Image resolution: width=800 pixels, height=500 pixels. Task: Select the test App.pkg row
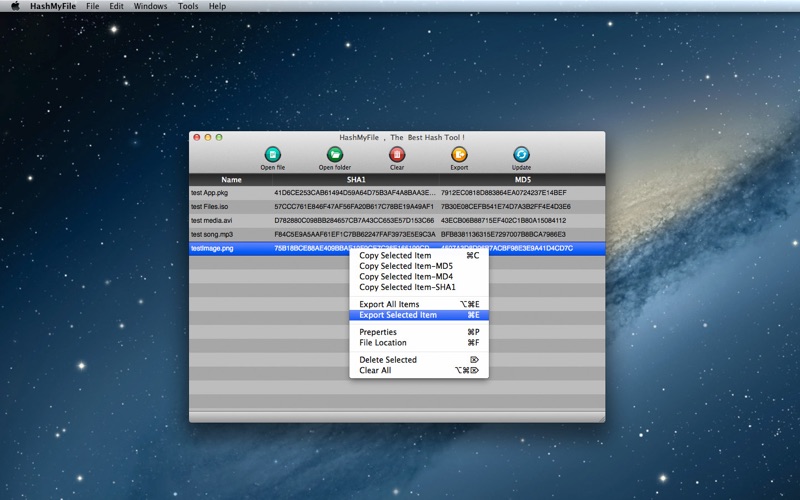pyautogui.click(x=397, y=193)
